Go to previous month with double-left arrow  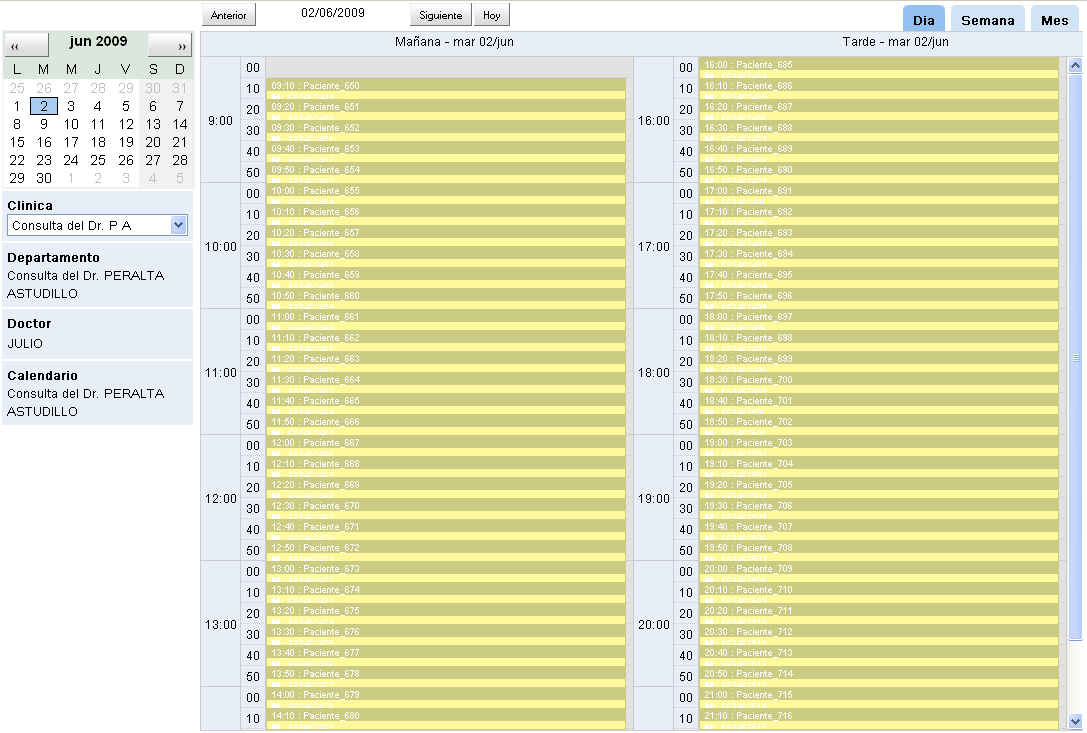pos(26,45)
